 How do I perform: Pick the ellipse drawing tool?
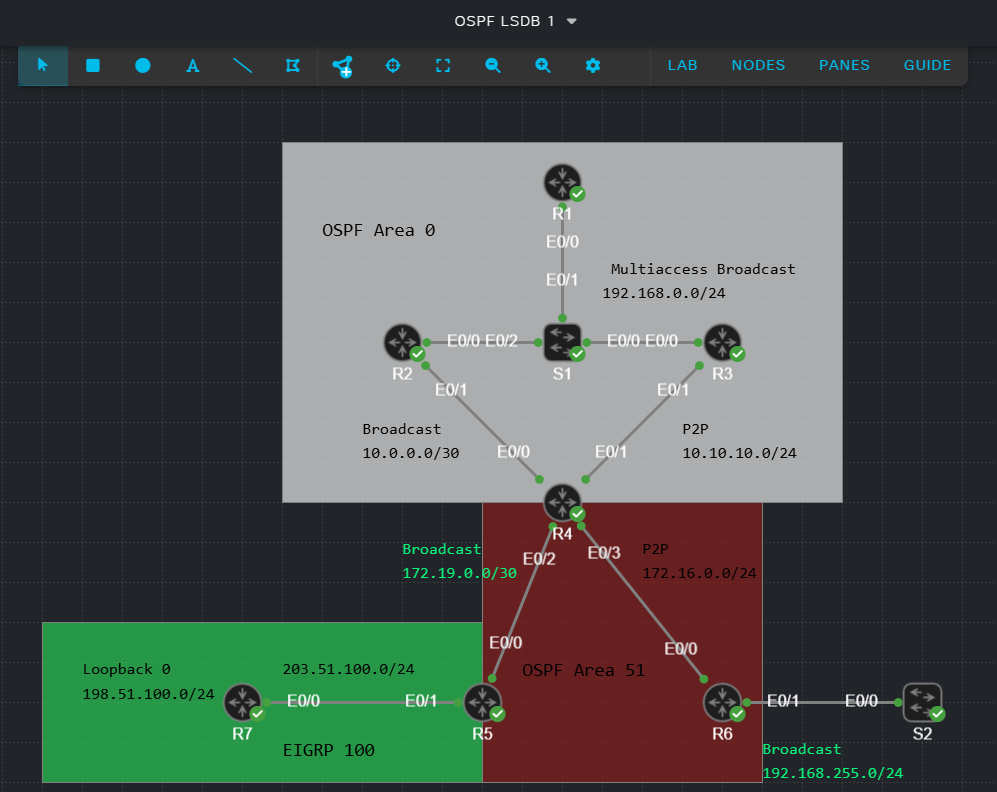[143, 66]
